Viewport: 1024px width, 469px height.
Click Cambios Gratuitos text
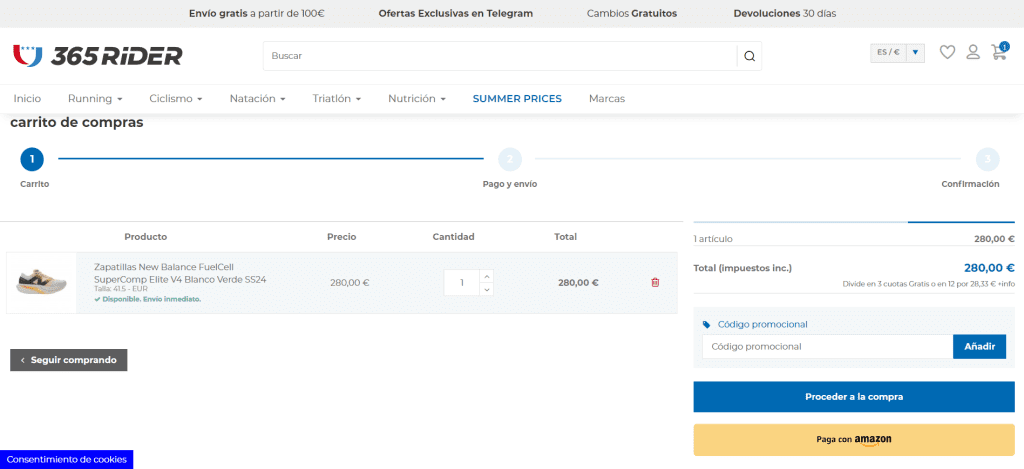(x=632, y=13)
